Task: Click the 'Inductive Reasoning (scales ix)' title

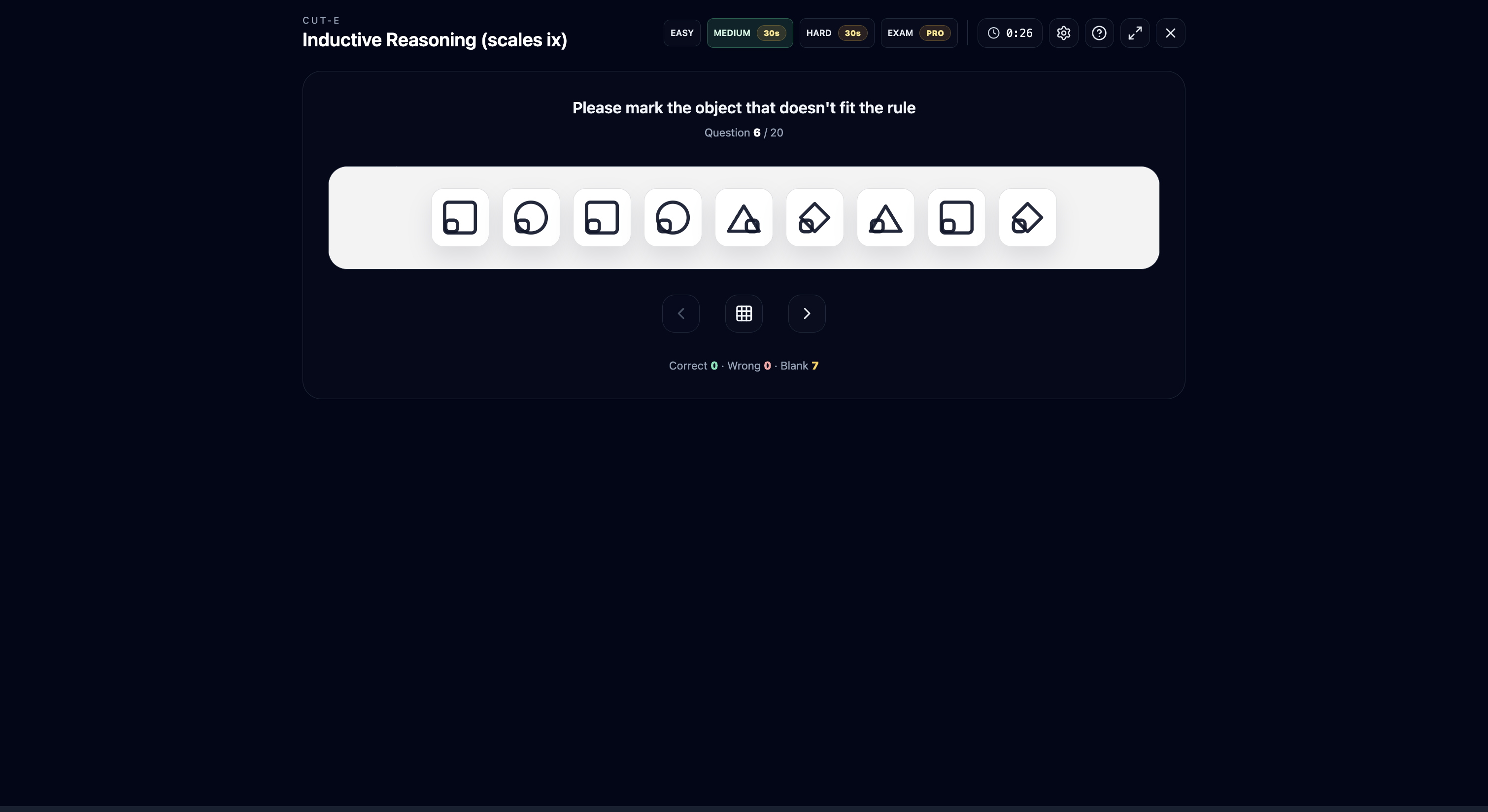Action: [435, 40]
